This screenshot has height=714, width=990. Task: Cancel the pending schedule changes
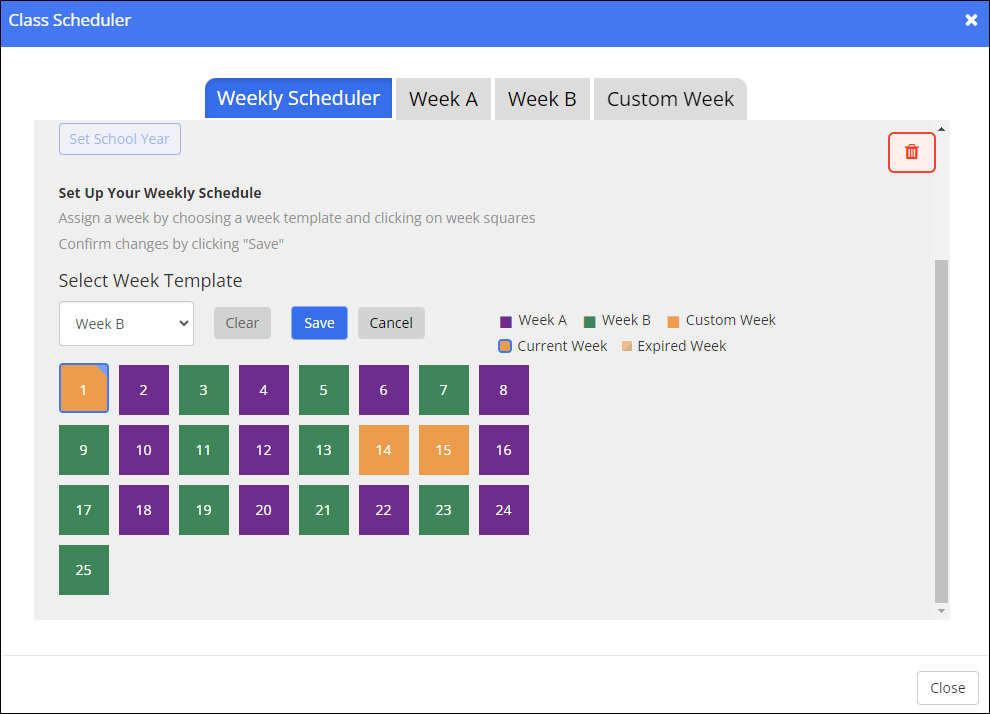coord(391,322)
